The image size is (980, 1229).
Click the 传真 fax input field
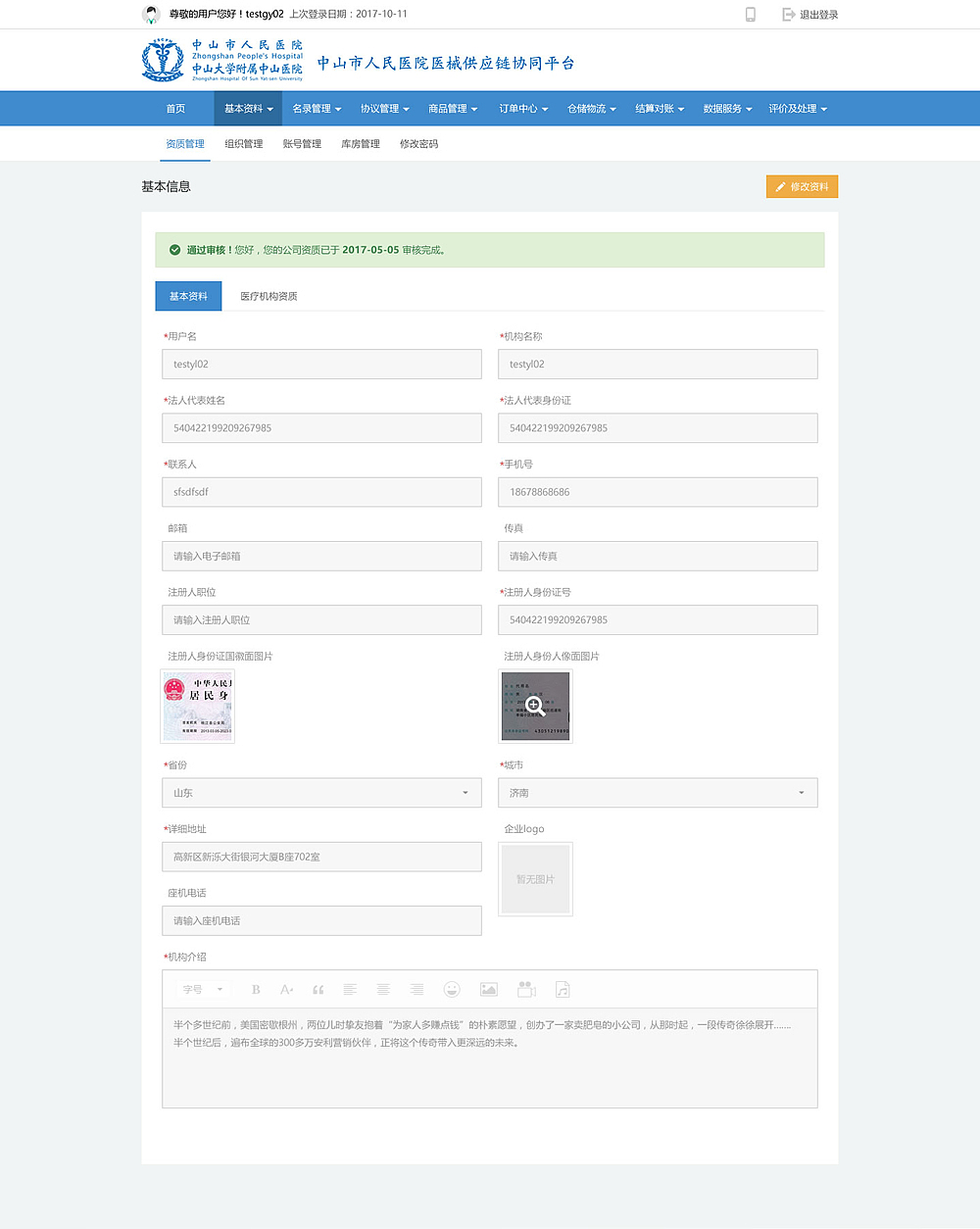[x=658, y=556]
